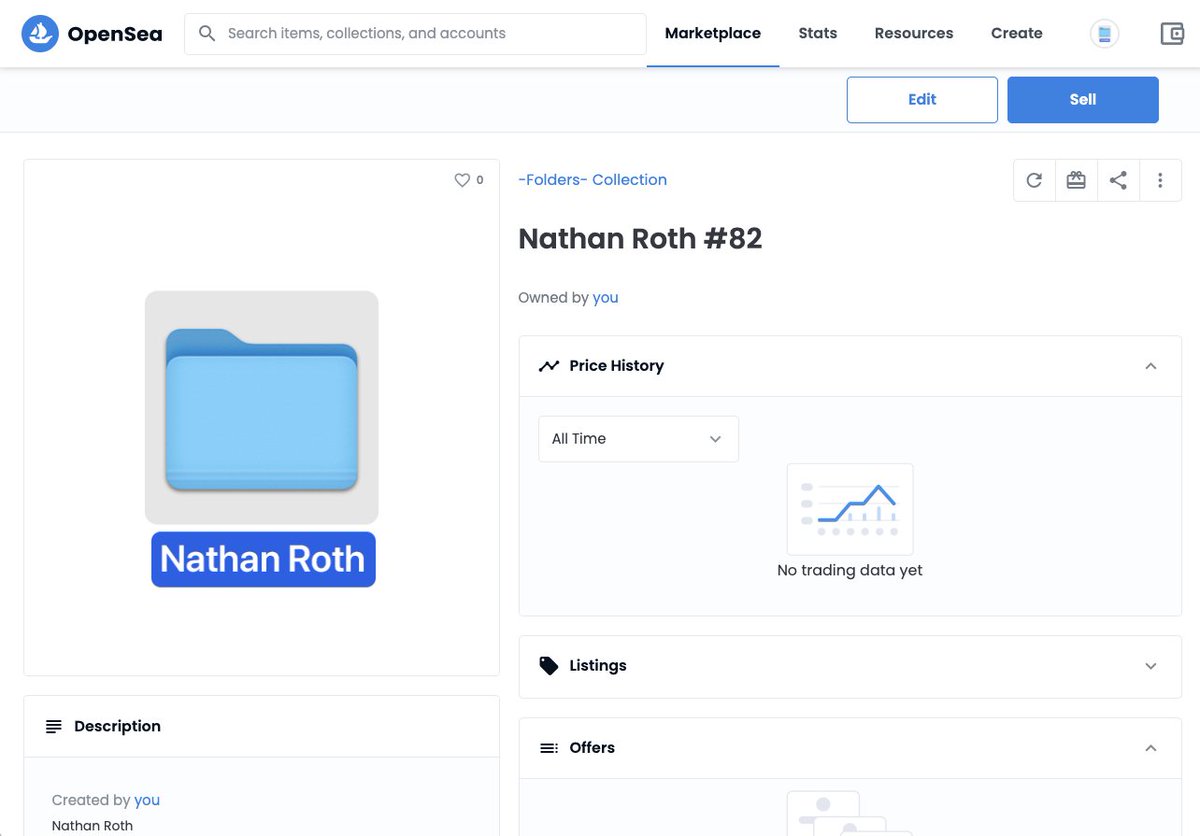1200x836 pixels.
Task: Open the more options three-dot menu
Action: (x=1160, y=181)
